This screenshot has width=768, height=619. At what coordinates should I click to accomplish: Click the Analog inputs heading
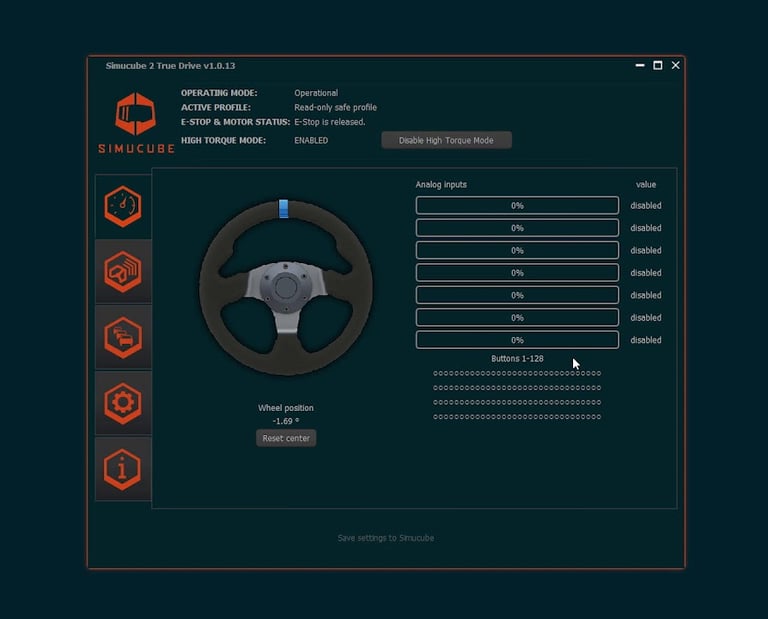tap(441, 185)
